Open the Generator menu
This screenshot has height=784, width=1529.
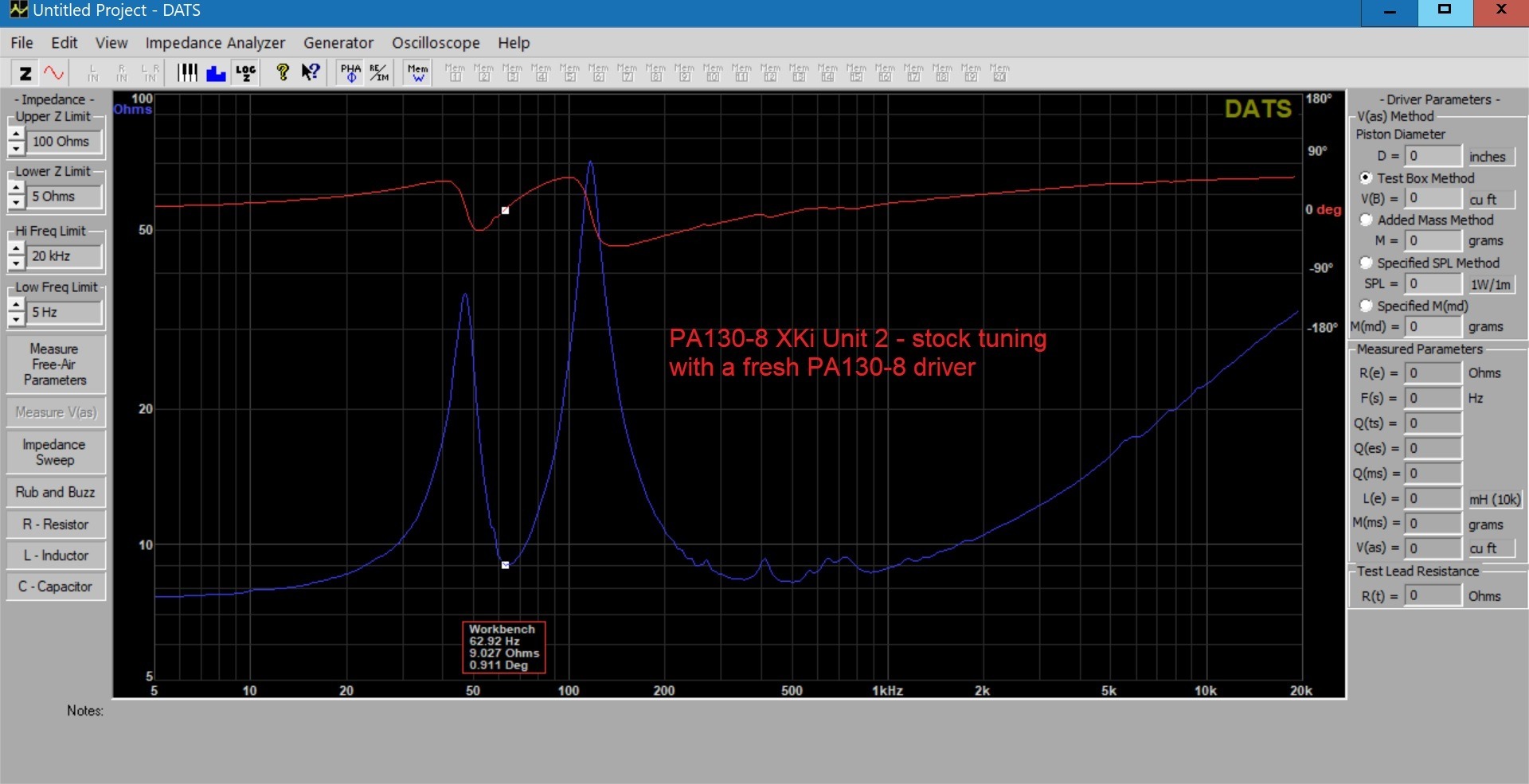(x=338, y=43)
